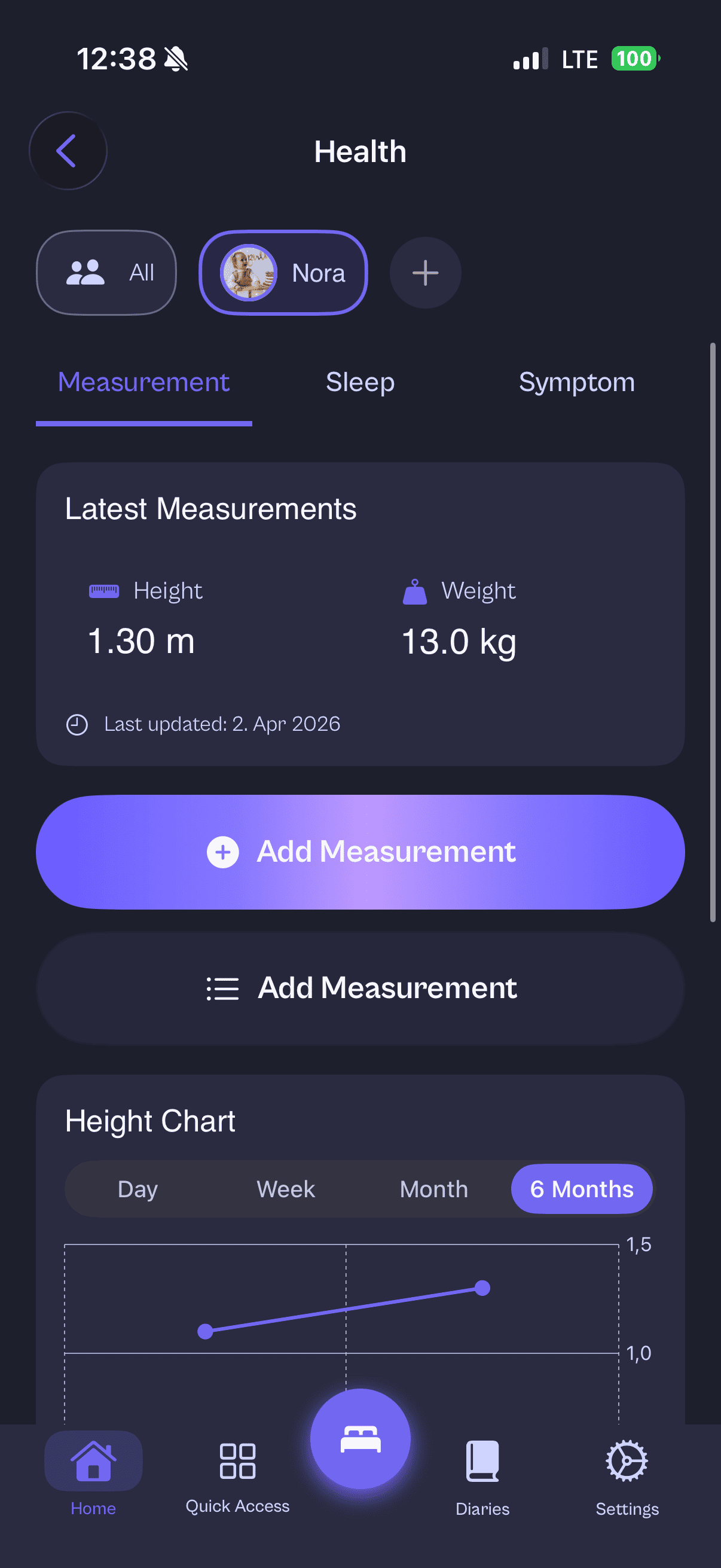Select the All profiles filter
This screenshot has width=721, height=1568.
pyautogui.click(x=106, y=273)
